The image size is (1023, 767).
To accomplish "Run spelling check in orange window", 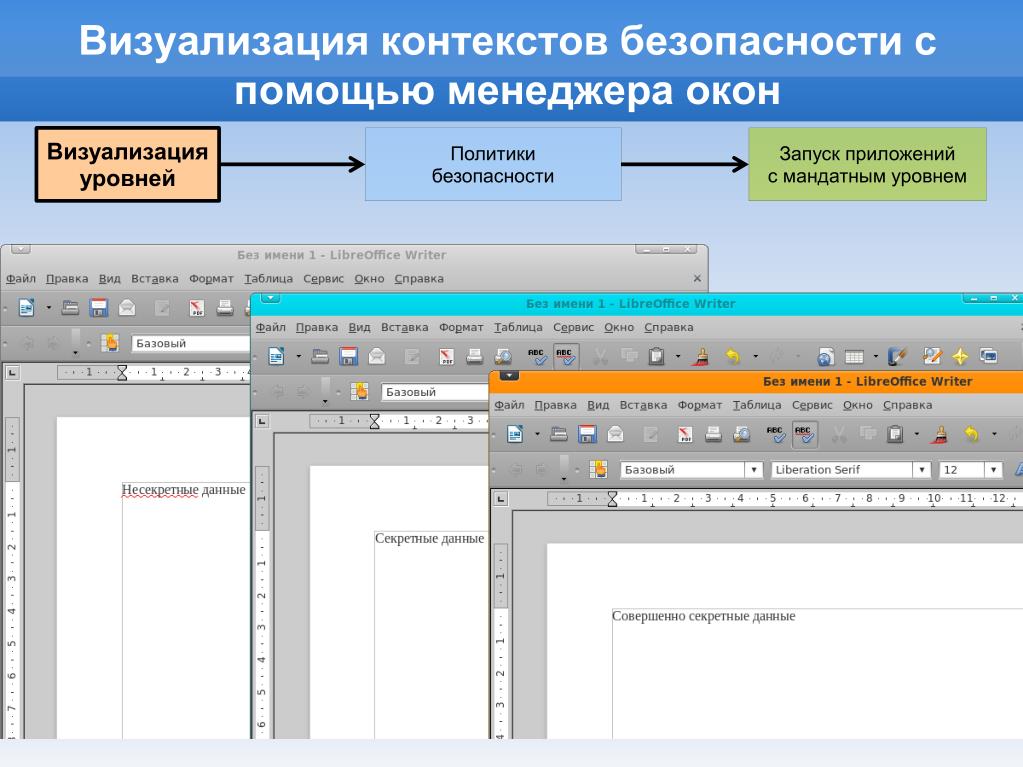I will pos(776,434).
